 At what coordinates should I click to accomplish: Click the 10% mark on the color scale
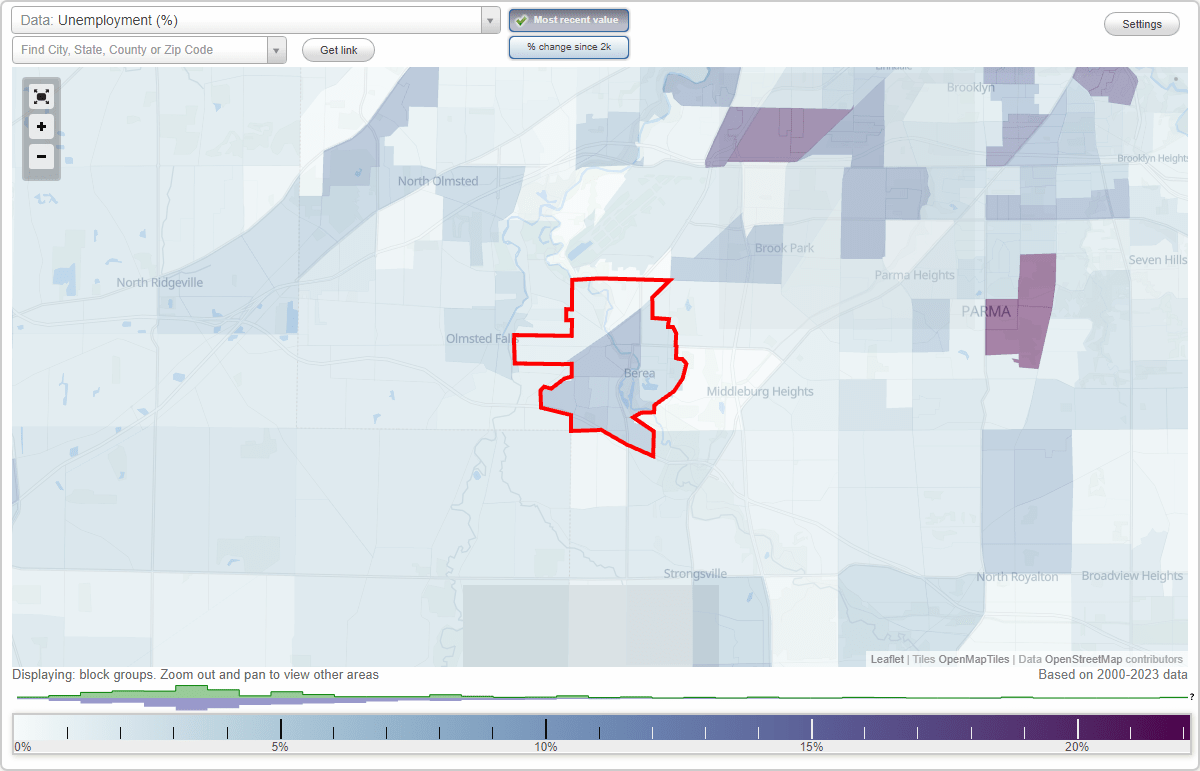click(x=546, y=726)
